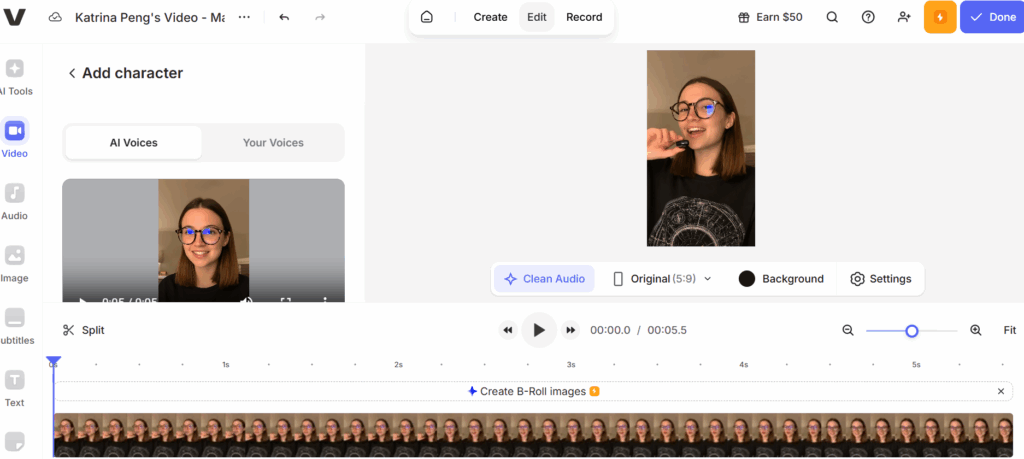Open the sticker icon below Text
1024x459 pixels.
[15, 442]
